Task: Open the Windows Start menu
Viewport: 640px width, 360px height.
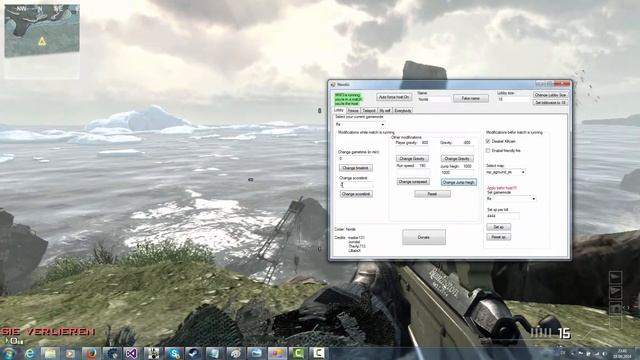Action: [x=8, y=353]
